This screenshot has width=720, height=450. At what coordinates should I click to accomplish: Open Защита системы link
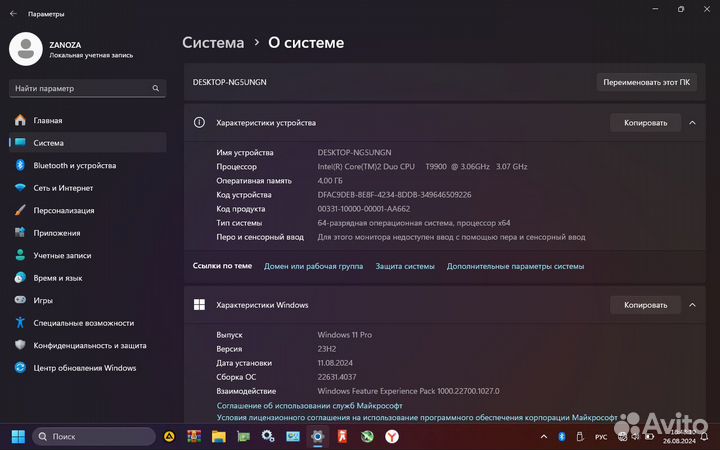click(x=405, y=266)
